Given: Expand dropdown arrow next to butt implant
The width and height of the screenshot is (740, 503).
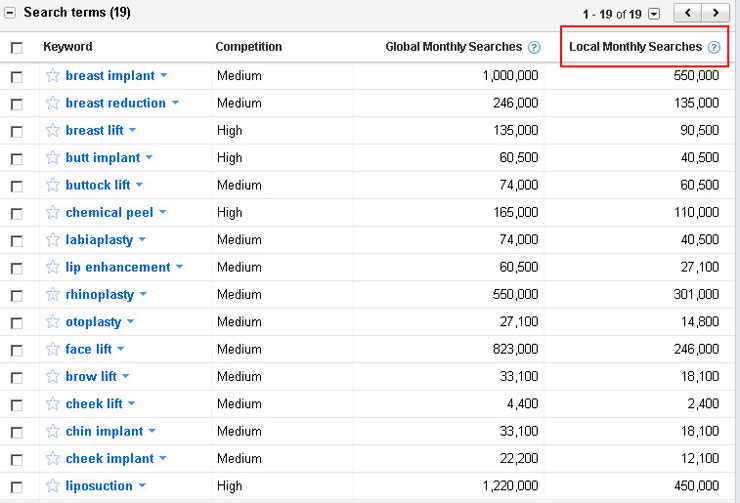Looking at the screenshot, I should [x=149, y=158].
